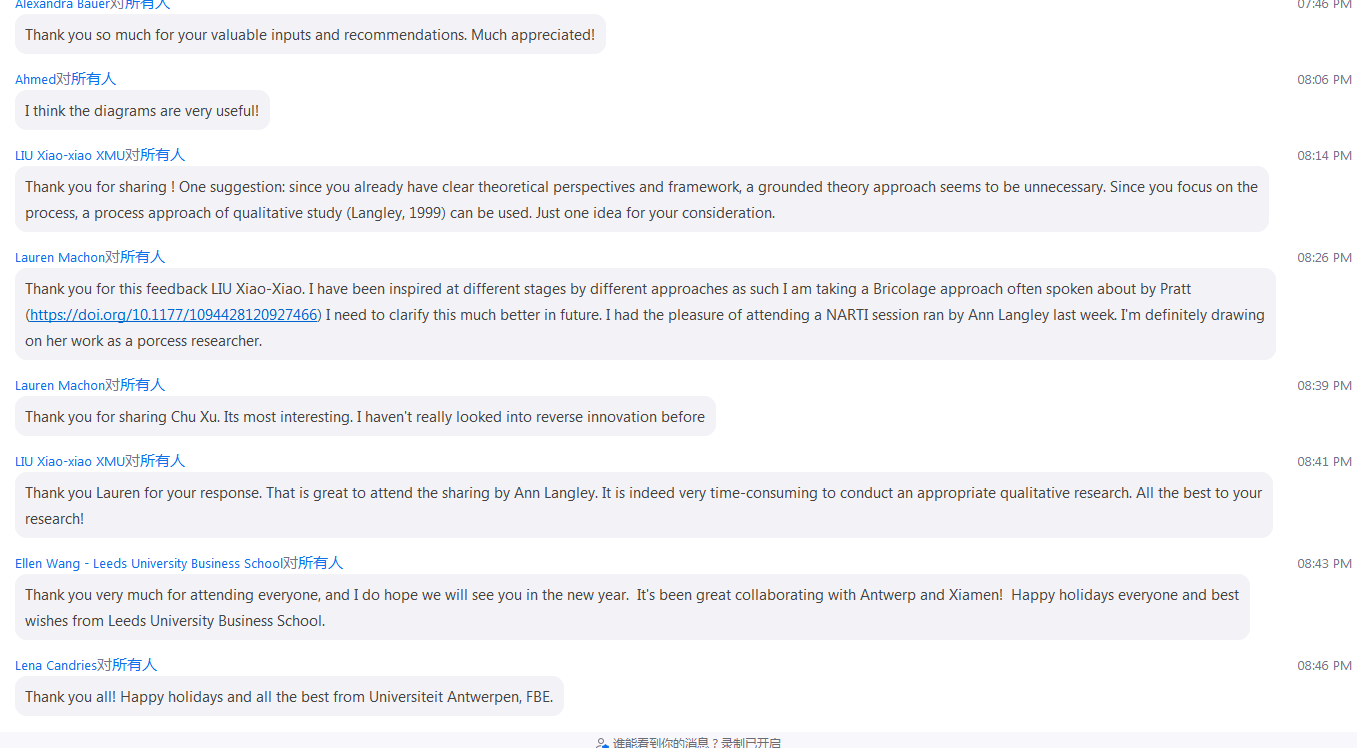The height and width of the screenshot is (748, 1357).
Task: Select Lauren's message about reverse innovation
Action: pyautogui.click(x=365, y=417)
